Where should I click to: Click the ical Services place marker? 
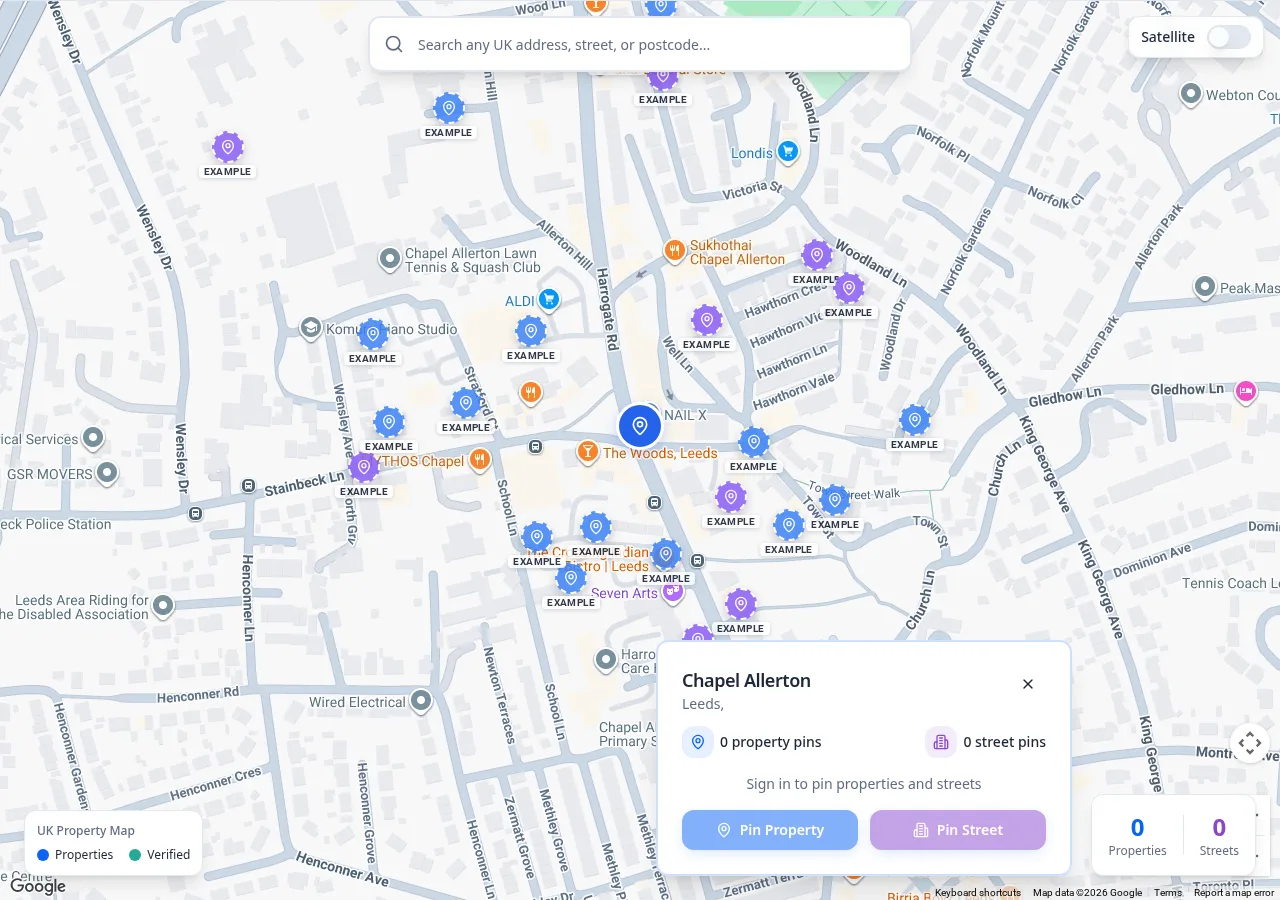tap(93, 438)
